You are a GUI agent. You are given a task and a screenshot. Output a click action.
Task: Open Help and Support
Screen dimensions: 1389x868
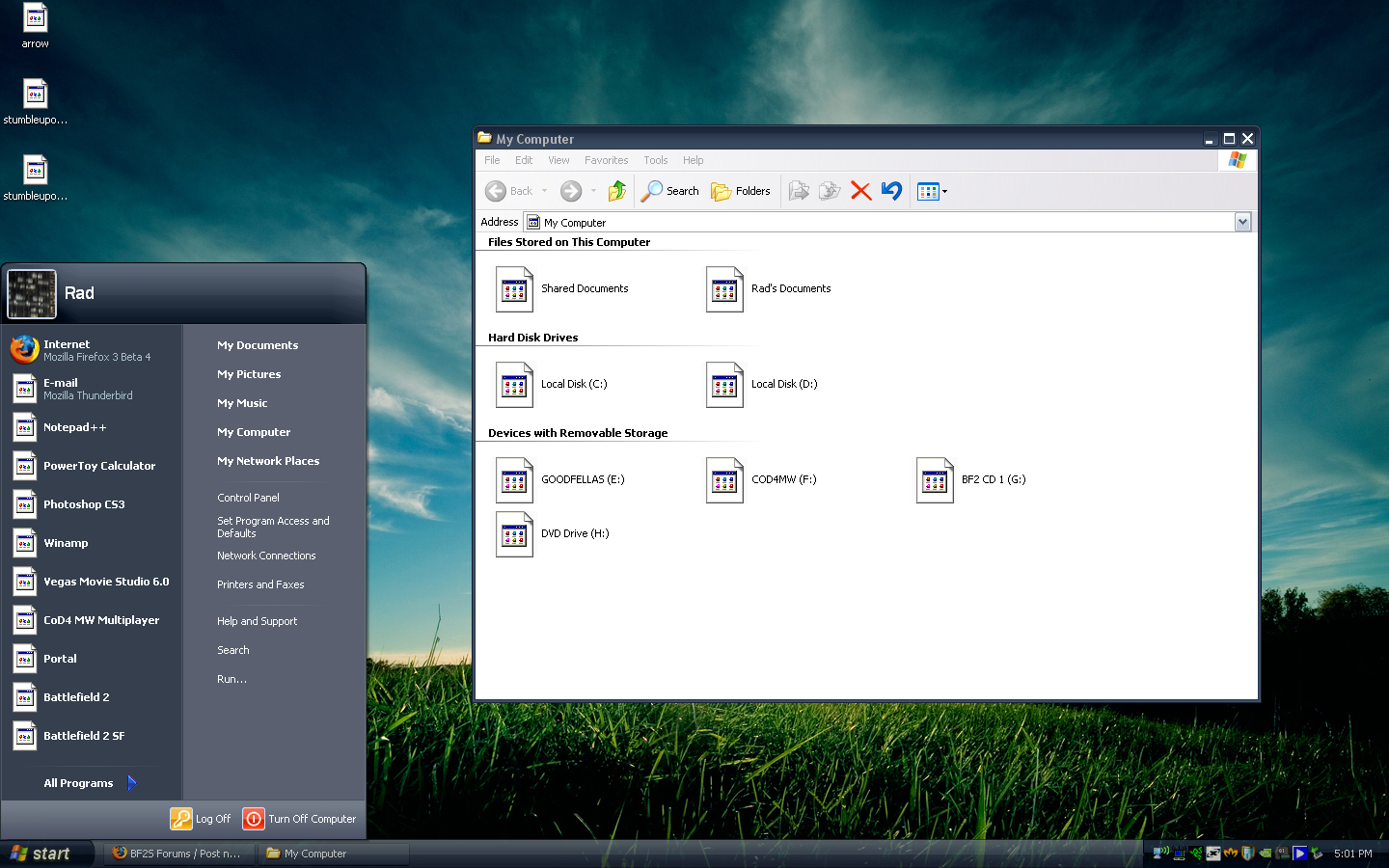(257, 621)
